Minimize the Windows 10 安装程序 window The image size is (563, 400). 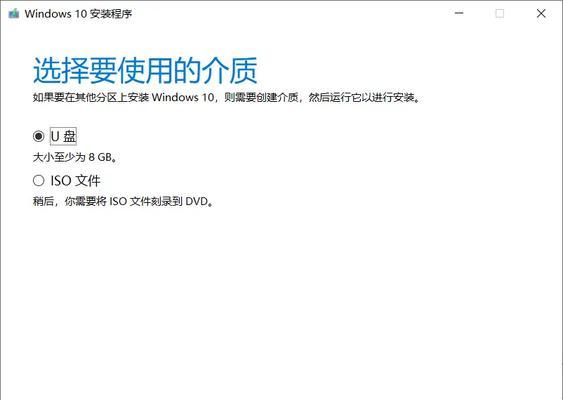click(459, 13)
